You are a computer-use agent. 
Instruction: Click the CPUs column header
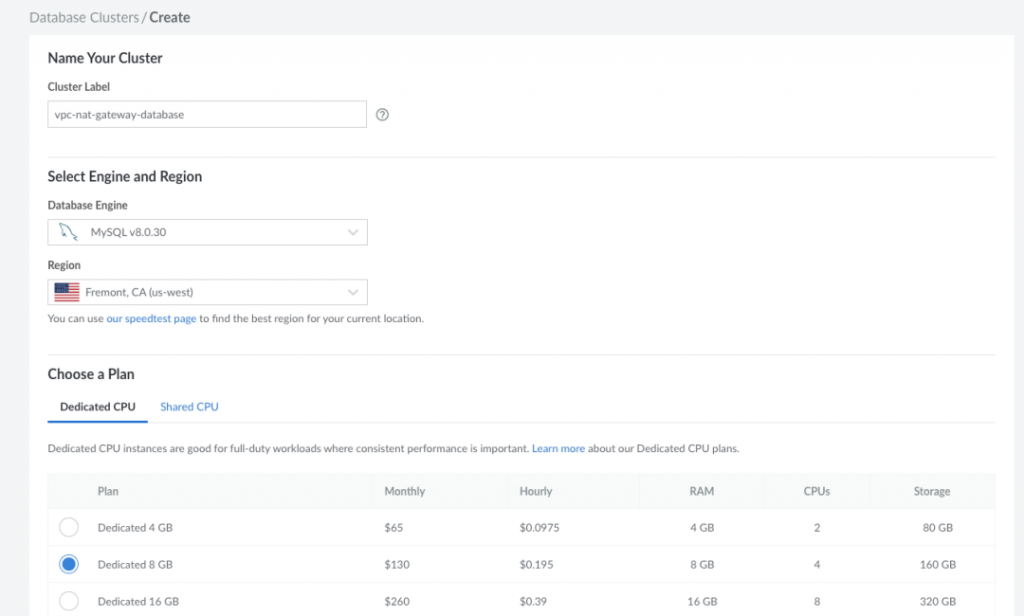816,491
